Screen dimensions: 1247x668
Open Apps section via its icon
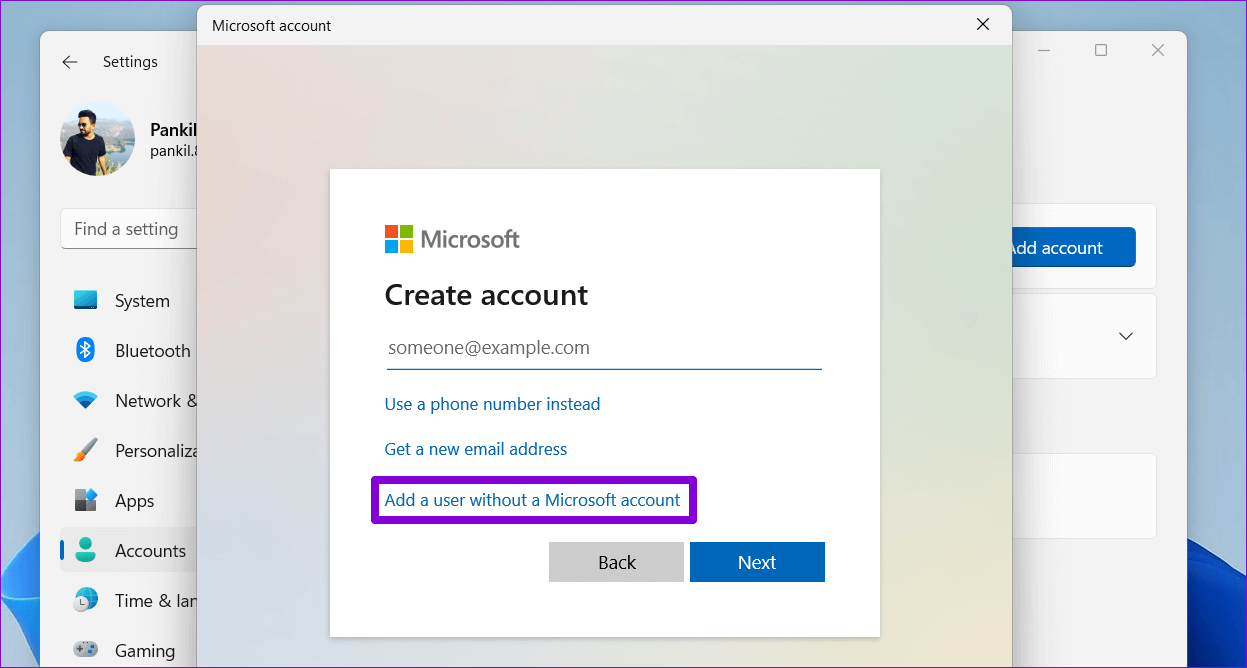(x=85, y=500)
